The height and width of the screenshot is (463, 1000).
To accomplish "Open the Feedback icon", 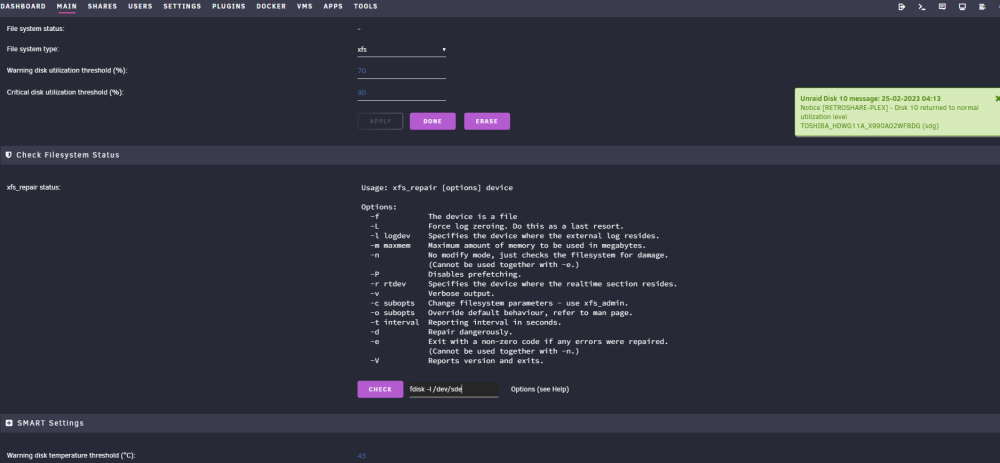I will (x=942, y=6).
